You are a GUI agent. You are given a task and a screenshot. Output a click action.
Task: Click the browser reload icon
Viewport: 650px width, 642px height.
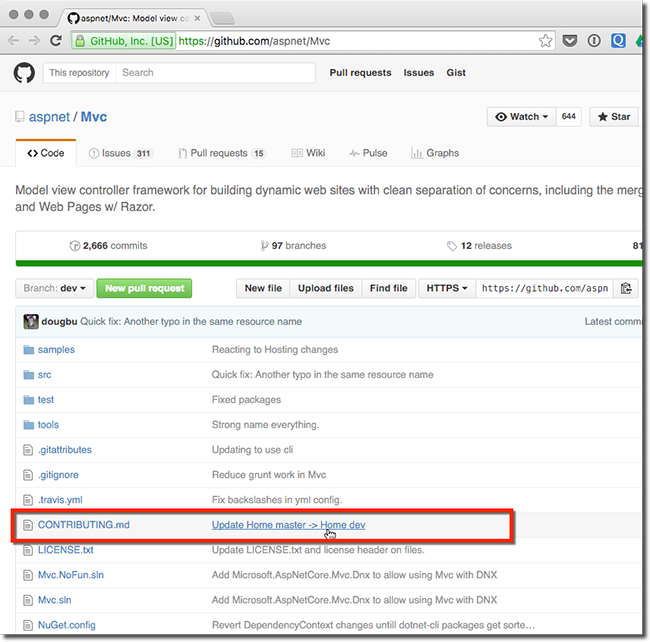[x=58, y=41]
